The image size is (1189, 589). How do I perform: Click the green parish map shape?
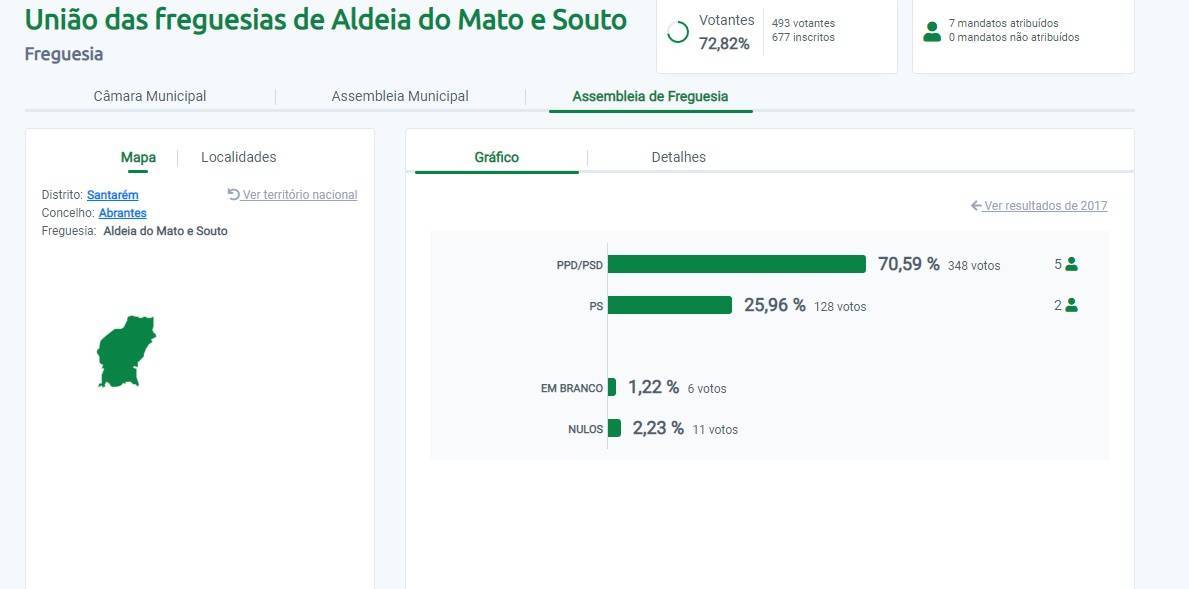[x=125, y=351]
